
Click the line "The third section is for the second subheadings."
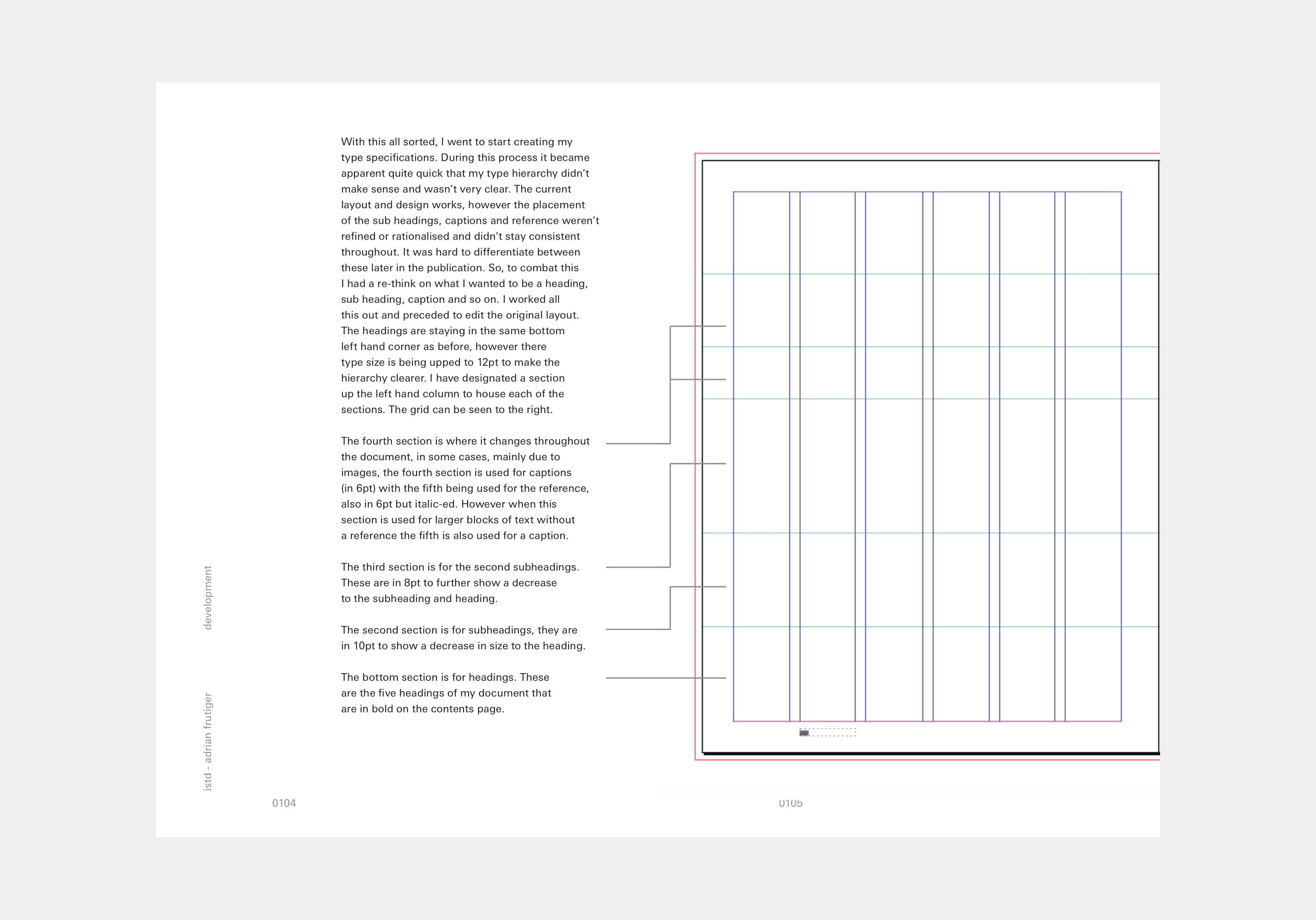click(460, 568)
